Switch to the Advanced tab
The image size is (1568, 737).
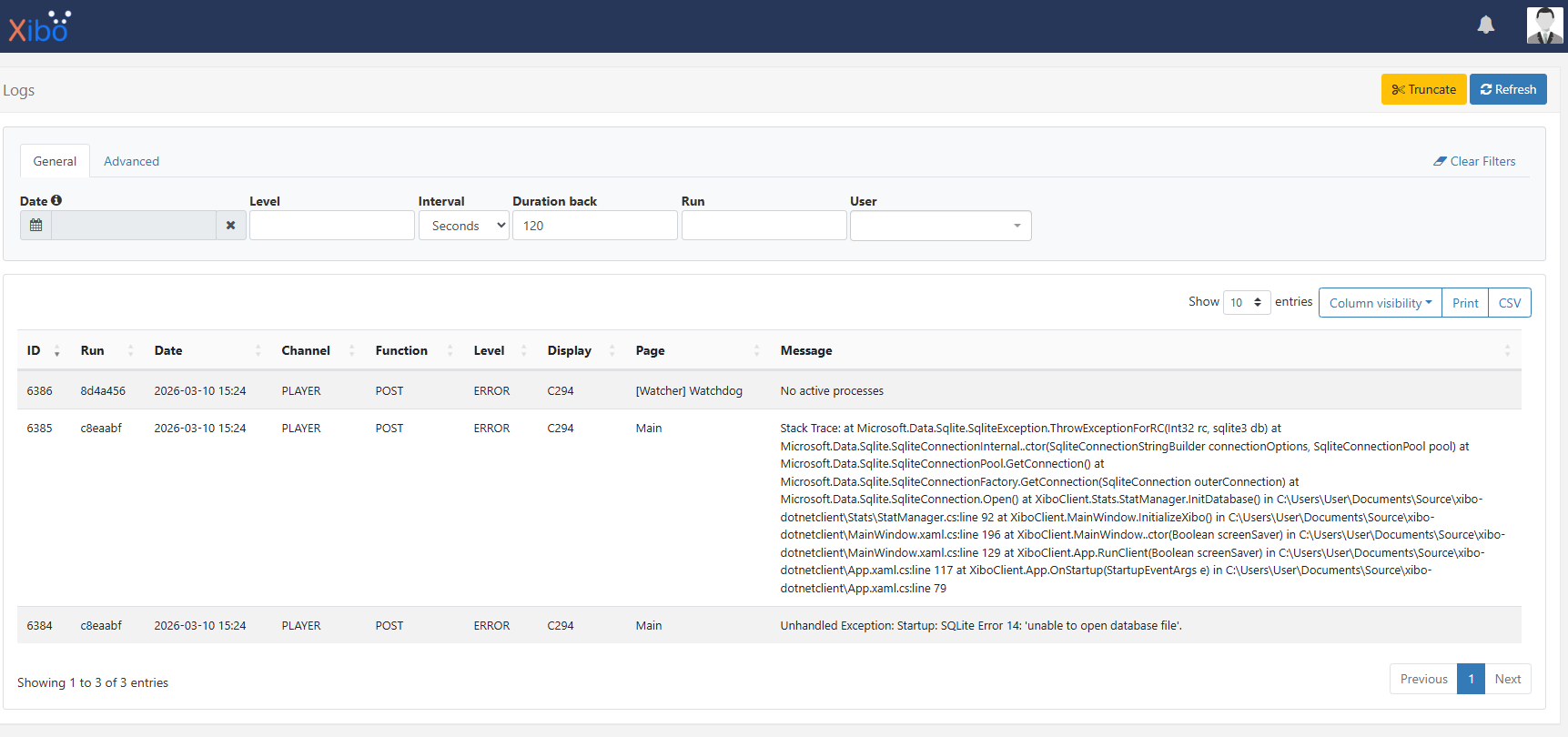point(131,161)
